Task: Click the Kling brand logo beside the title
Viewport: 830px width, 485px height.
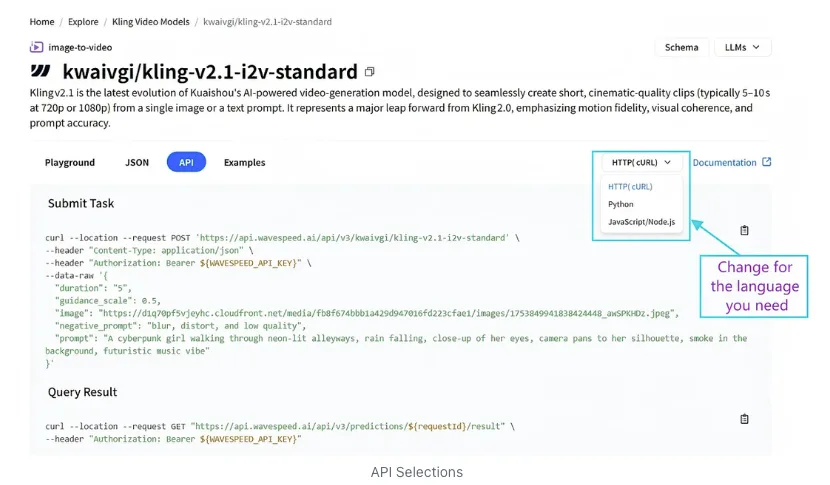Action: click(41, 71)
